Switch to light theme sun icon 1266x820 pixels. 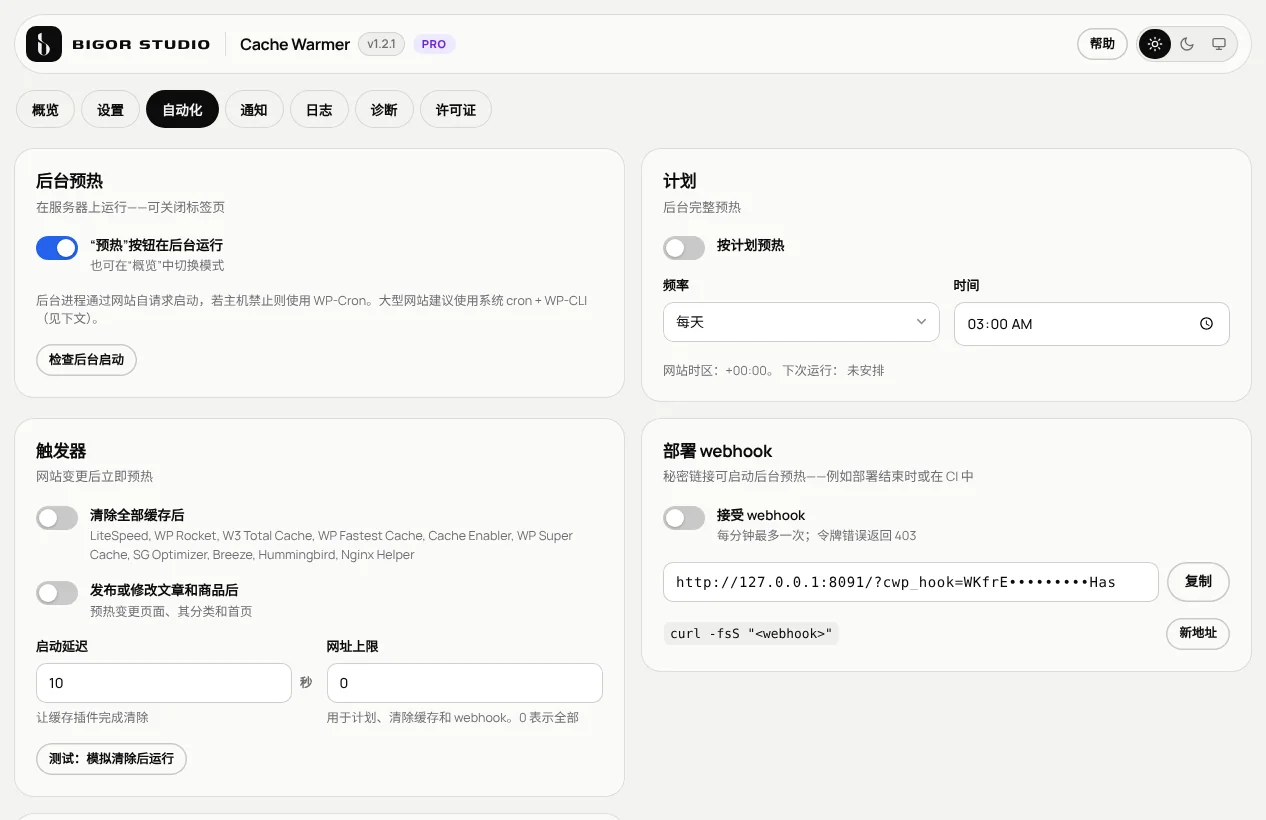click(1155, 44)
